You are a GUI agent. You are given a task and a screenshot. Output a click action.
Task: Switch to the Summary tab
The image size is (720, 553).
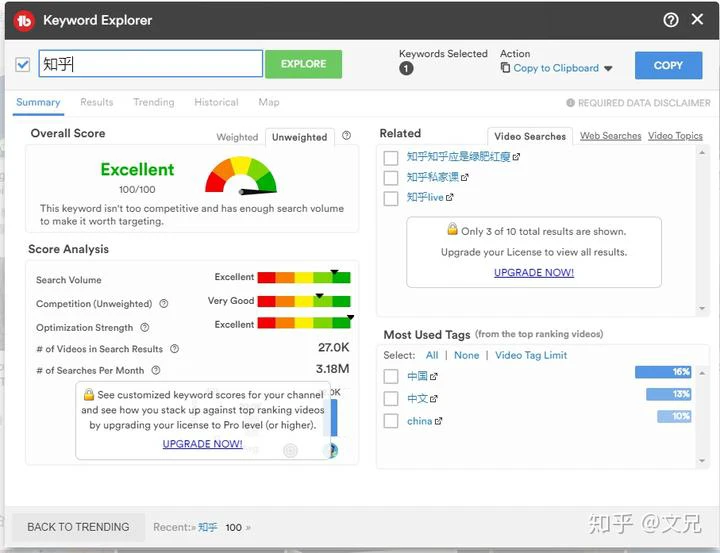(x=38, y=102)
